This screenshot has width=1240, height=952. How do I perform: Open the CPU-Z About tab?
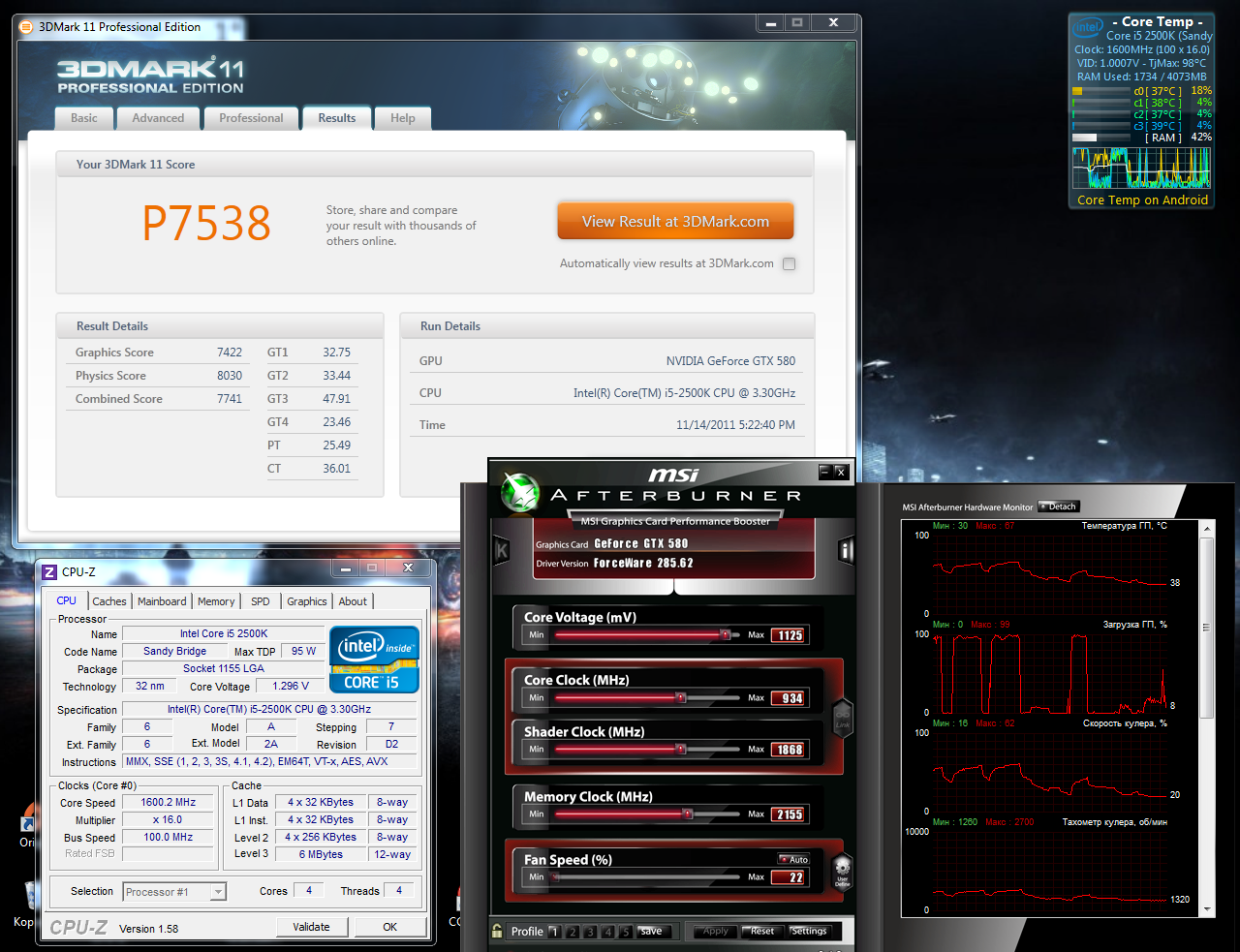coord(353,601)
